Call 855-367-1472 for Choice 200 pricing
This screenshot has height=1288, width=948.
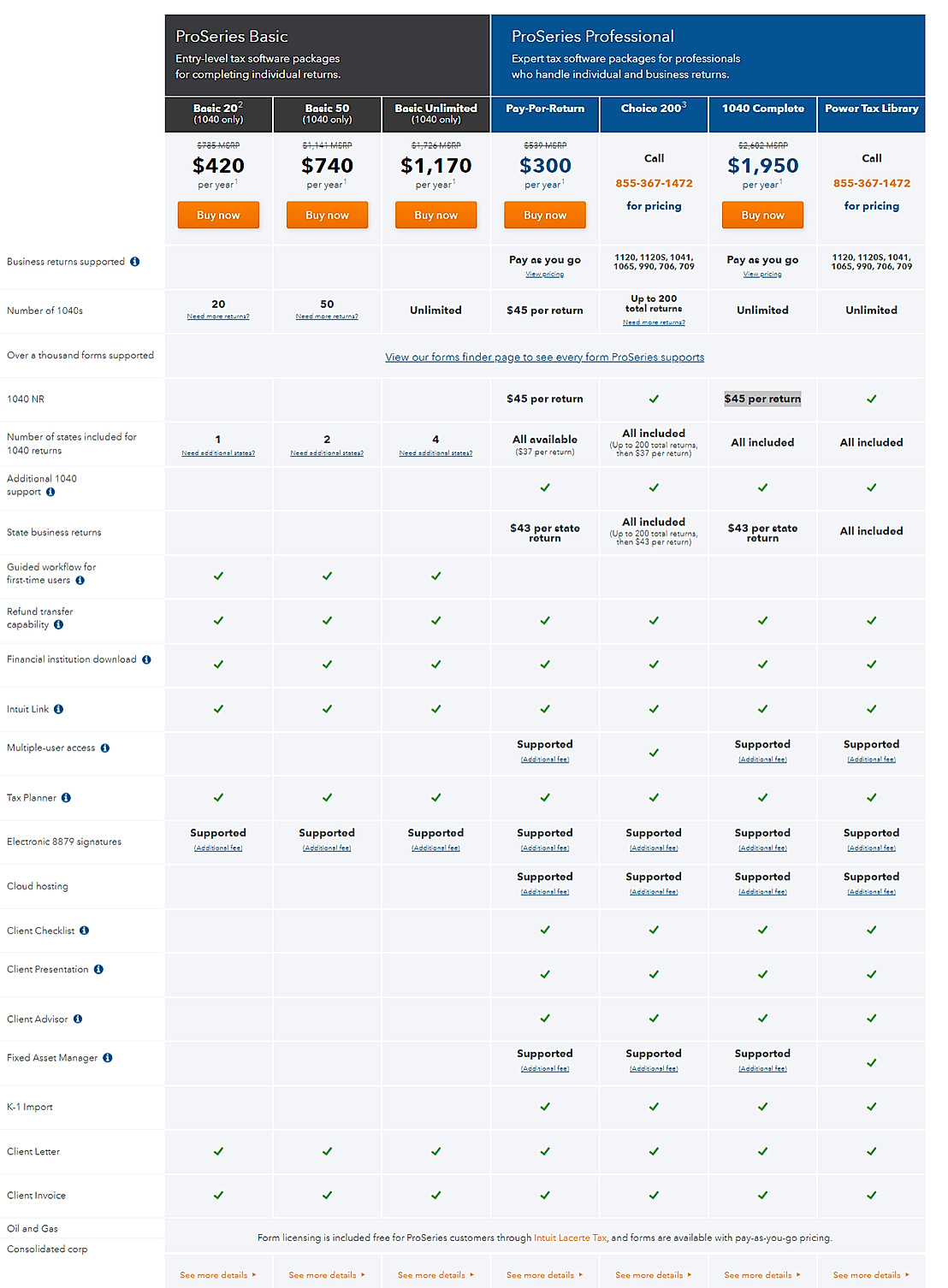tap(653, 182)
